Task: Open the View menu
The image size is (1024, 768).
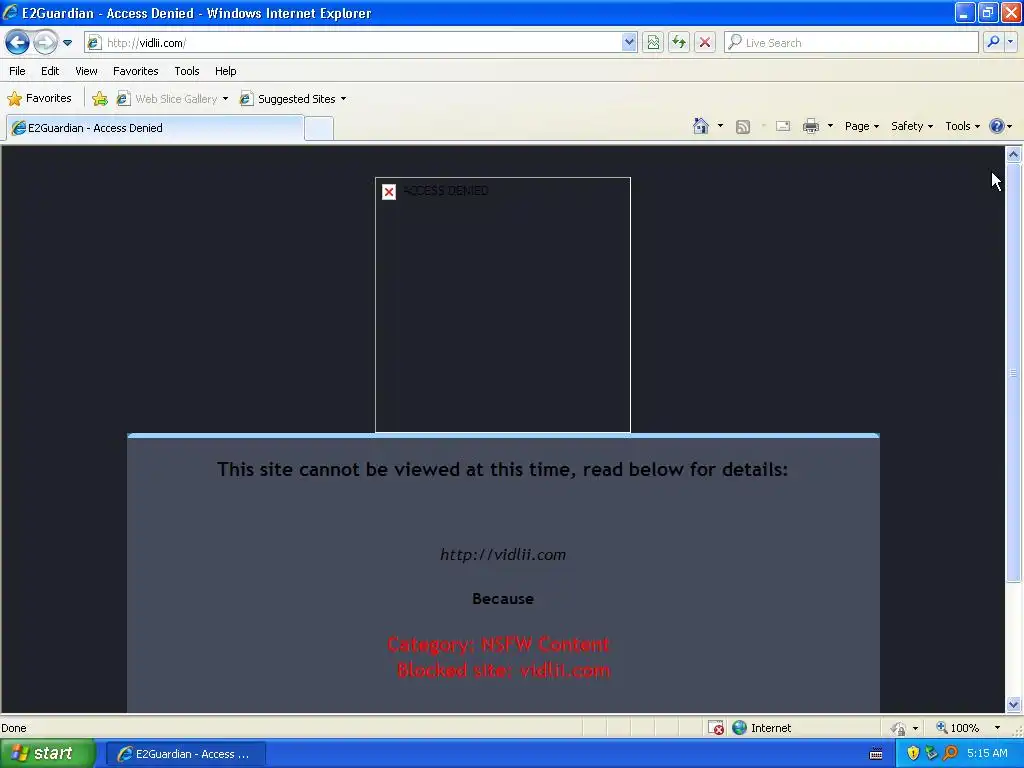Action: pos(86,71)
